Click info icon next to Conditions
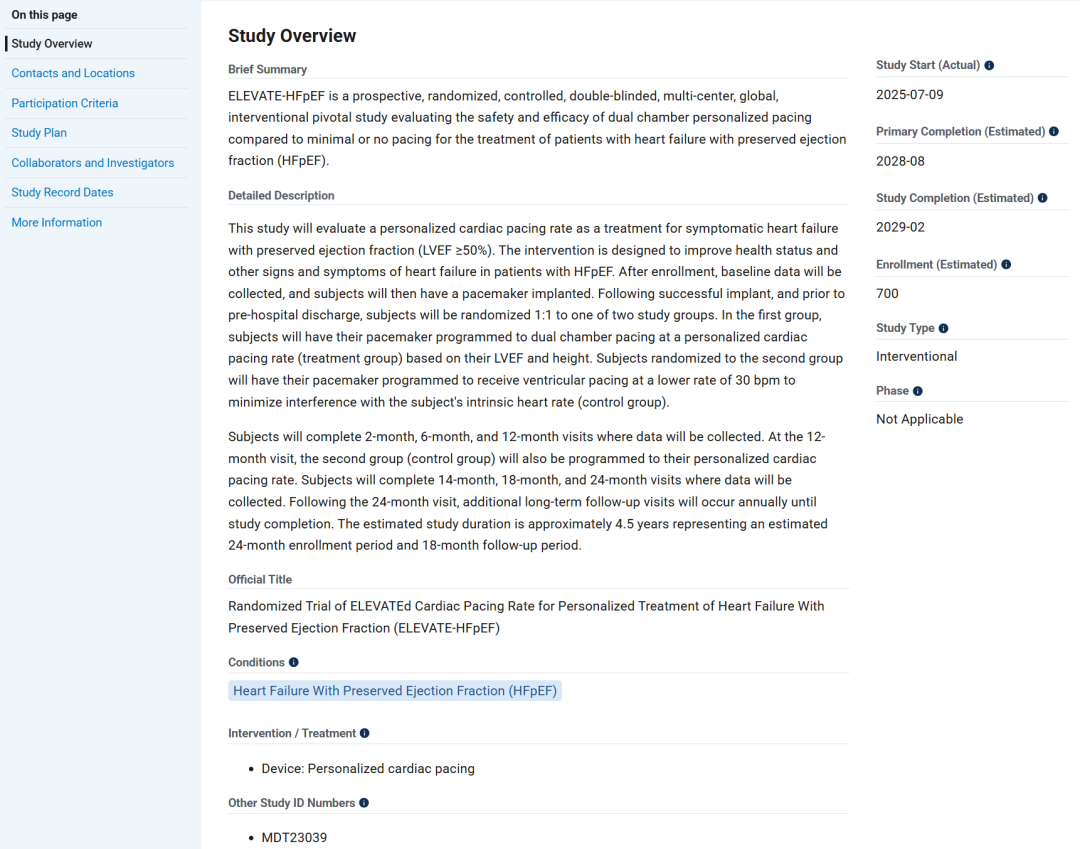1080x849 pixels. point(294,662)
